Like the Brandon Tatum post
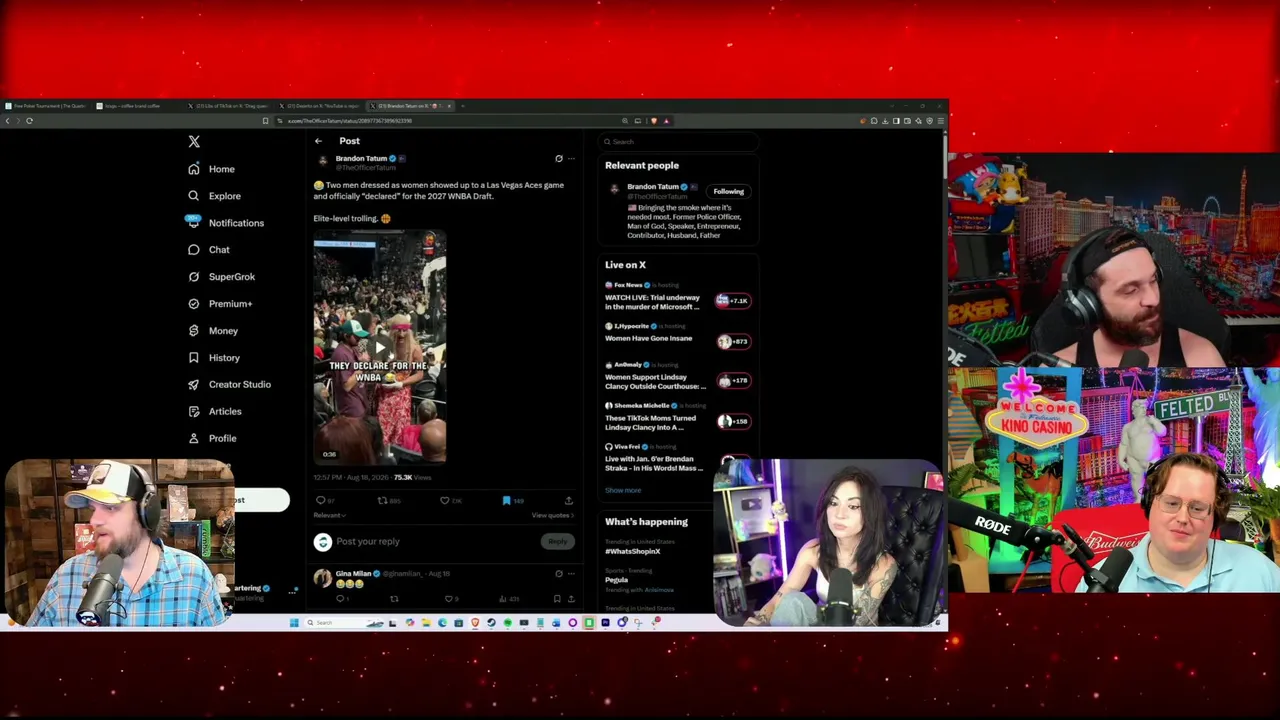1280x720 pixels. coord(445,500)
